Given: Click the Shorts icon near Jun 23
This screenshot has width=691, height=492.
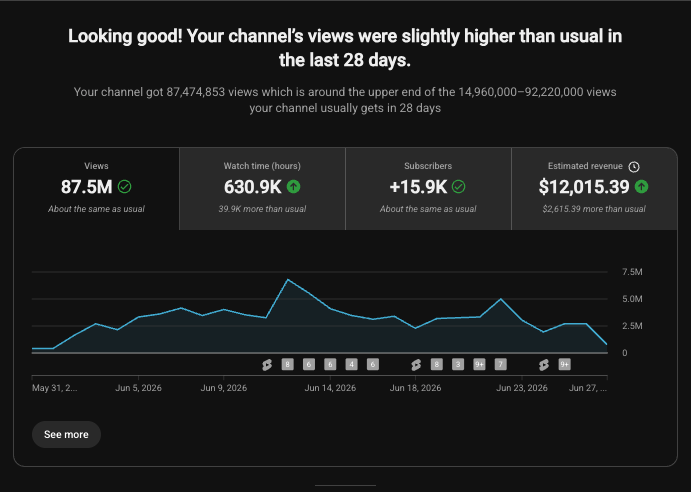Looking at the screenshot, I should click(543, 365).
